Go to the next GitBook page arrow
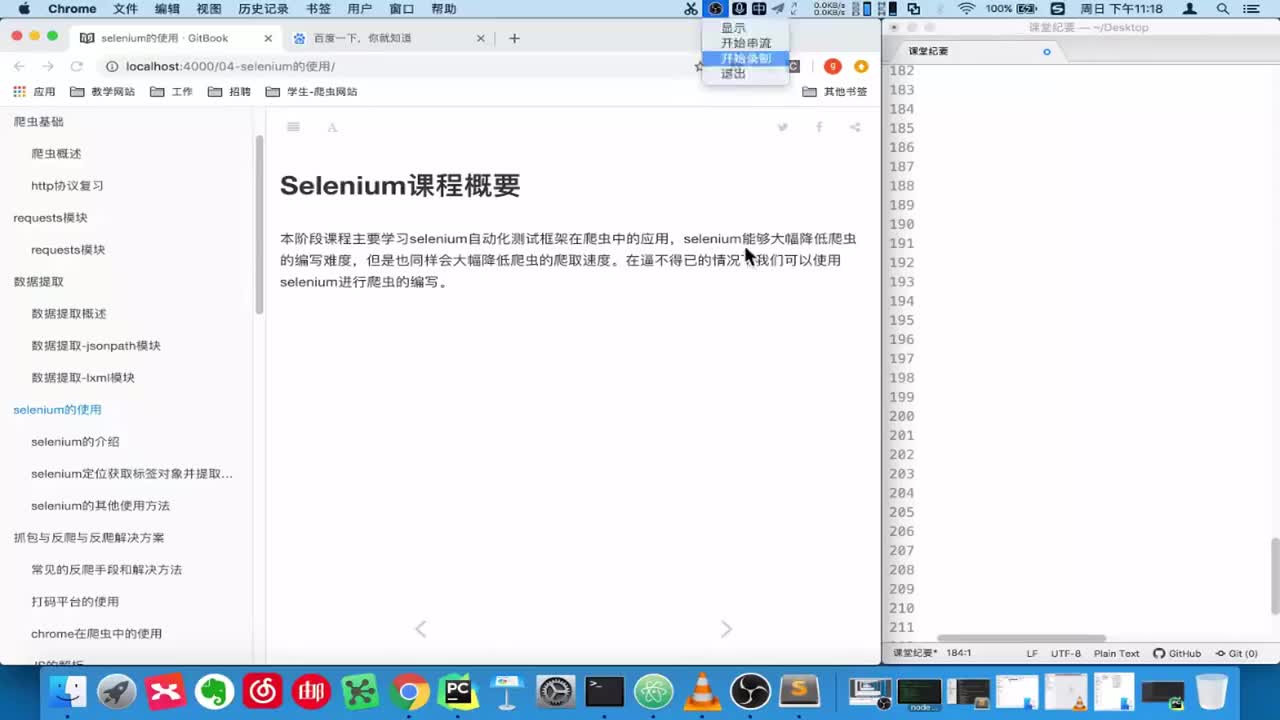 point(726,629)
